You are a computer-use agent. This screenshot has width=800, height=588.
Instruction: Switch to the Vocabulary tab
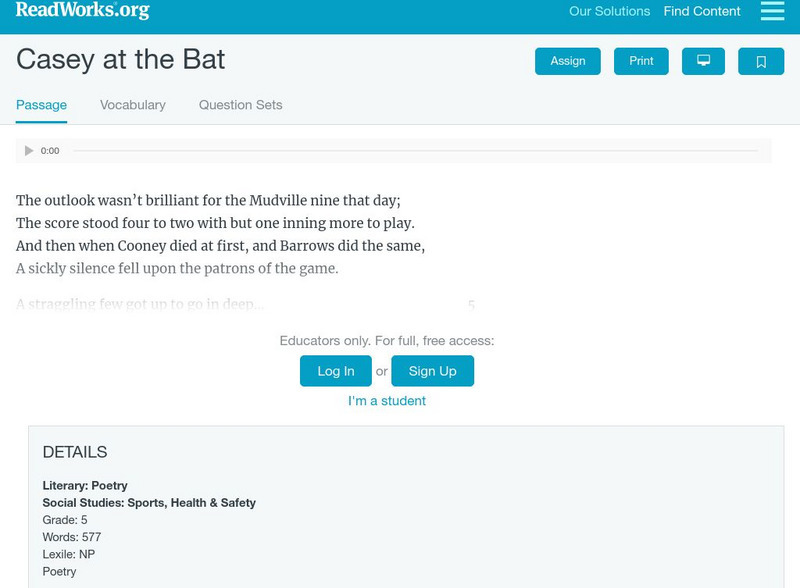tap(133, 105)
